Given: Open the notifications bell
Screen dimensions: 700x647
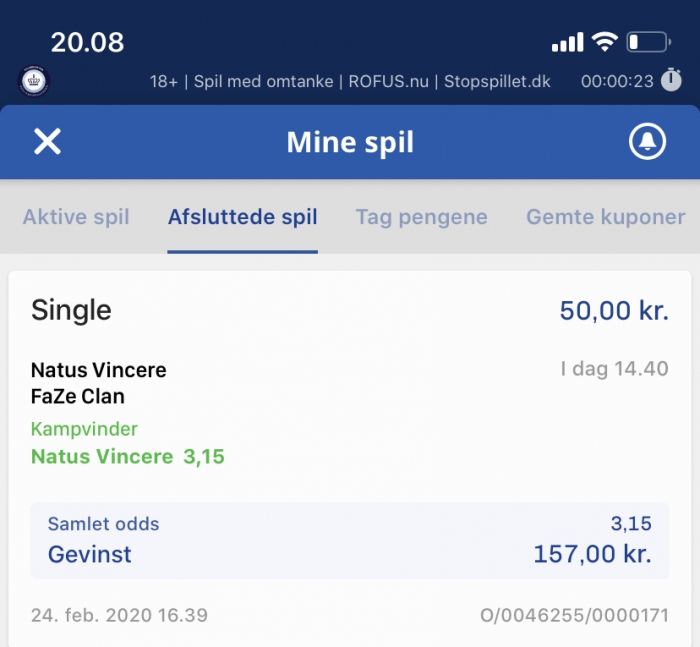Looking at the screenshot, I should point(647,141).
